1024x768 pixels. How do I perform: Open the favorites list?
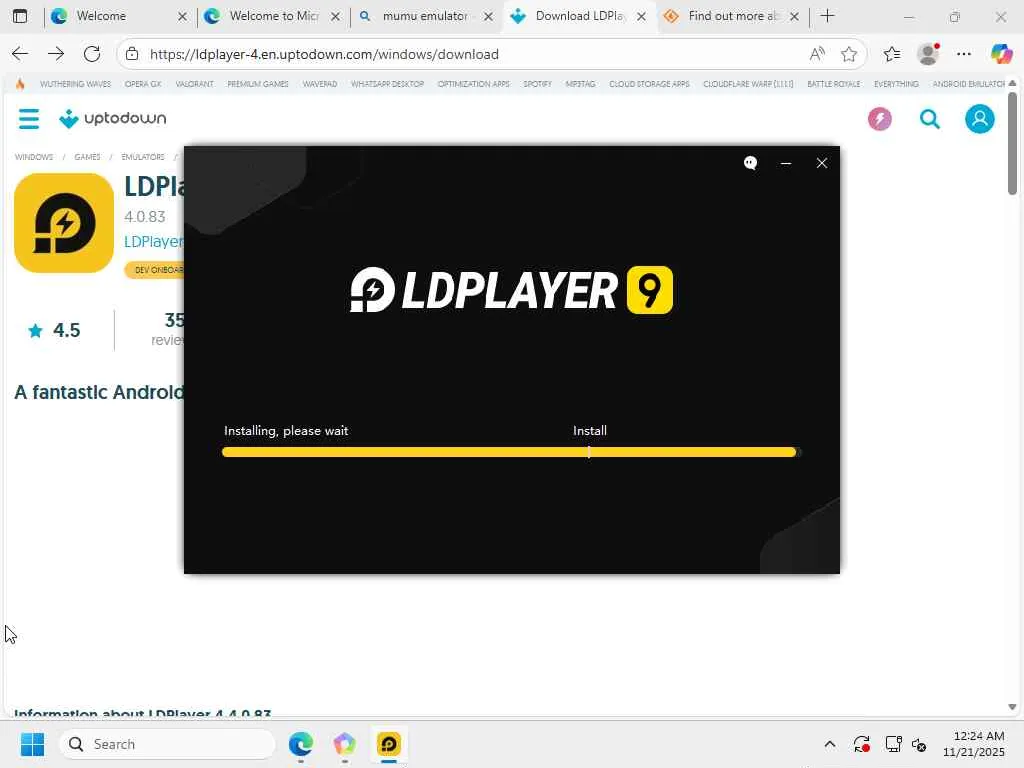tap(891, 54)
